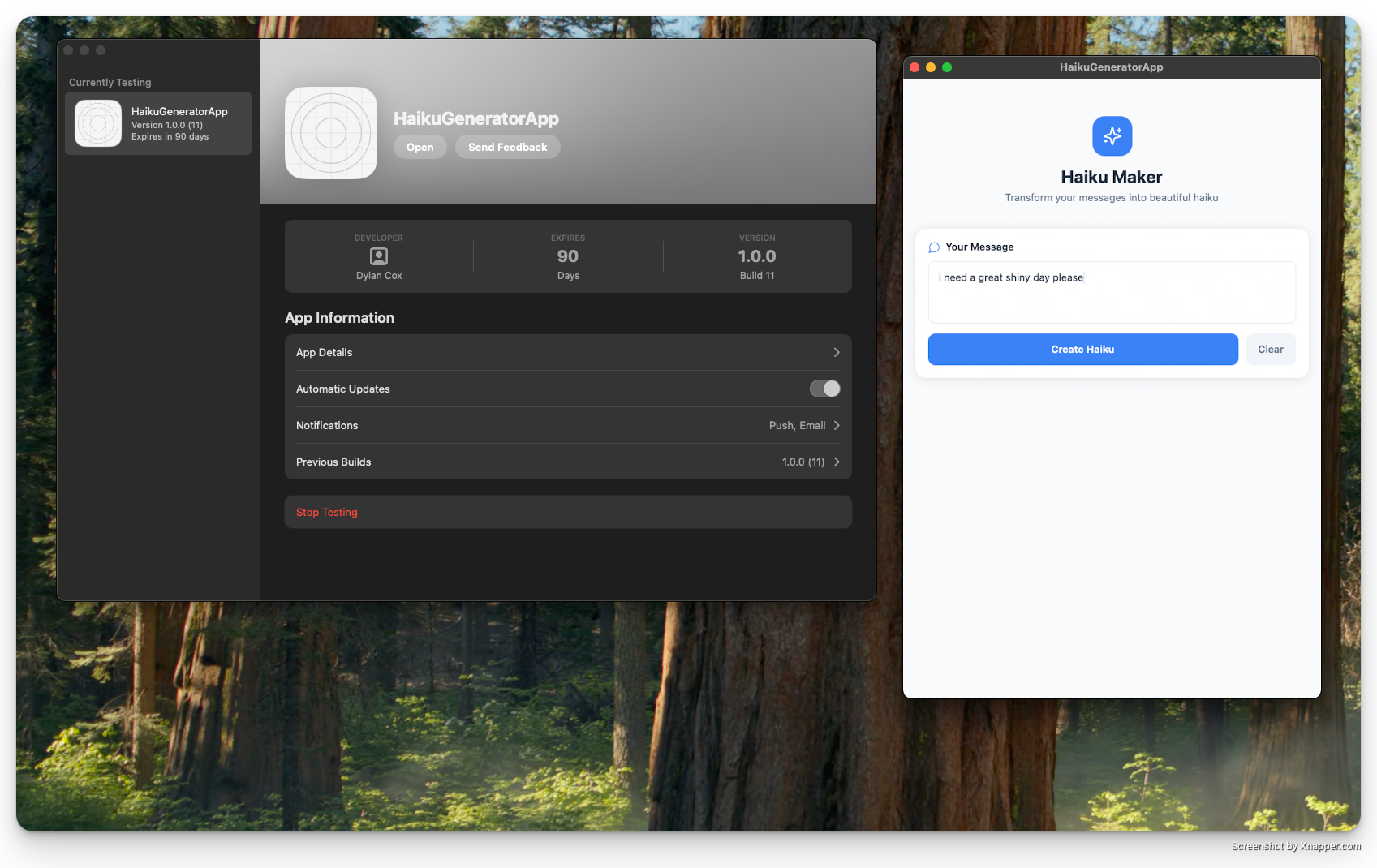This screenshot has height=868, width=1377.
Task: Maximize HaikuGeneratorApp window with green button
Action: 947,67
